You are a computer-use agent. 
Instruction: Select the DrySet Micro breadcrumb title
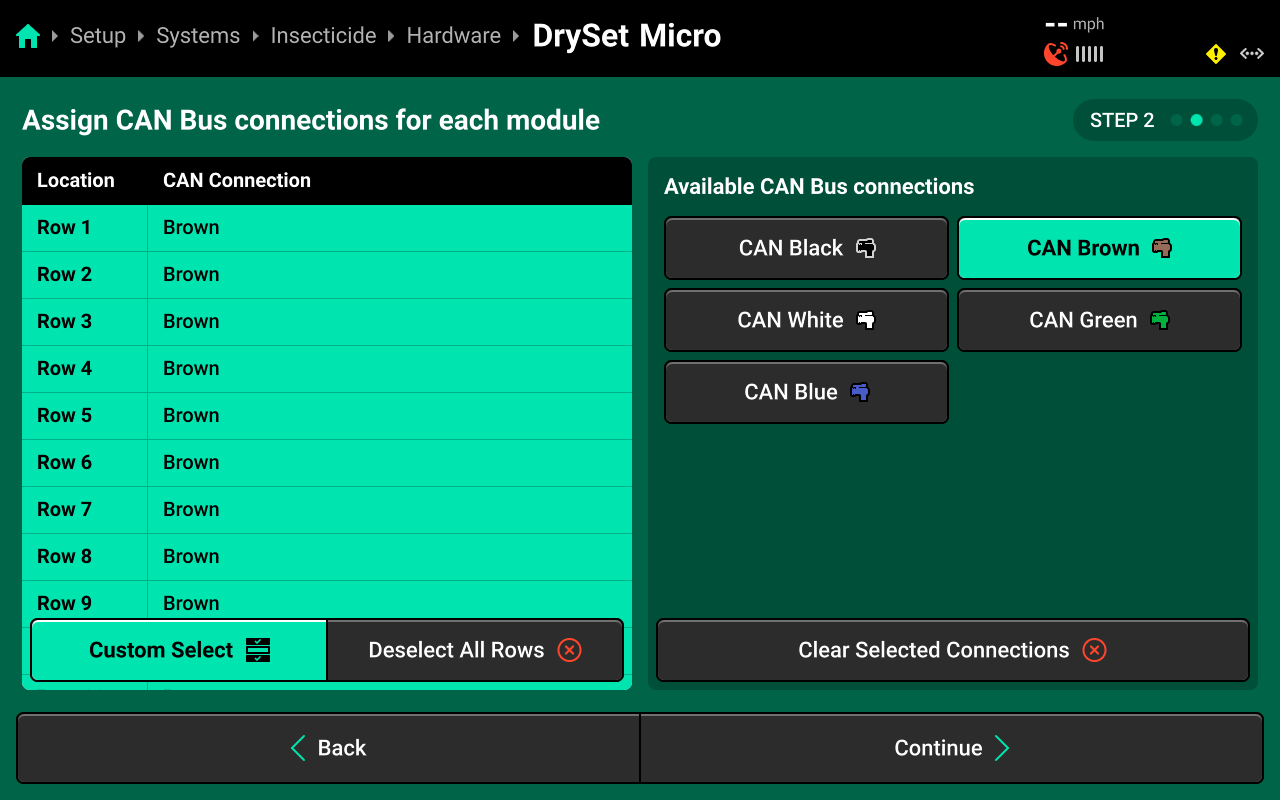click(627, 36)
